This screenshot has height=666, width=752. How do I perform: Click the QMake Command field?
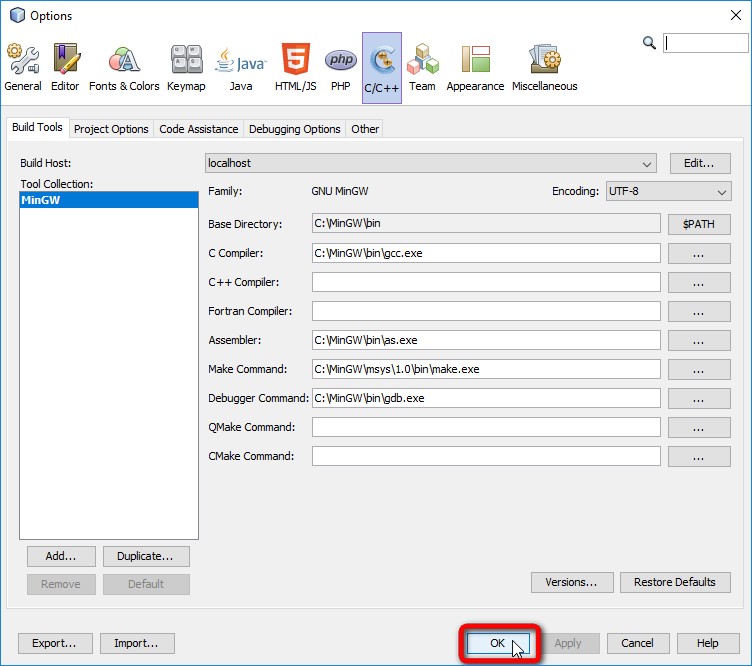pyautogui.click(x=486, y=427)
